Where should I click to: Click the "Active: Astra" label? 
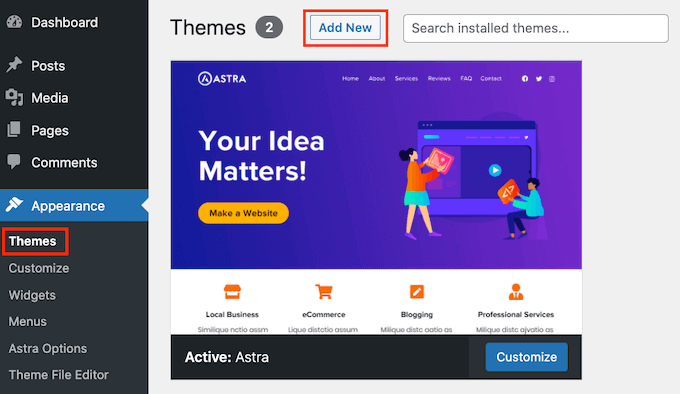(227, 357)
